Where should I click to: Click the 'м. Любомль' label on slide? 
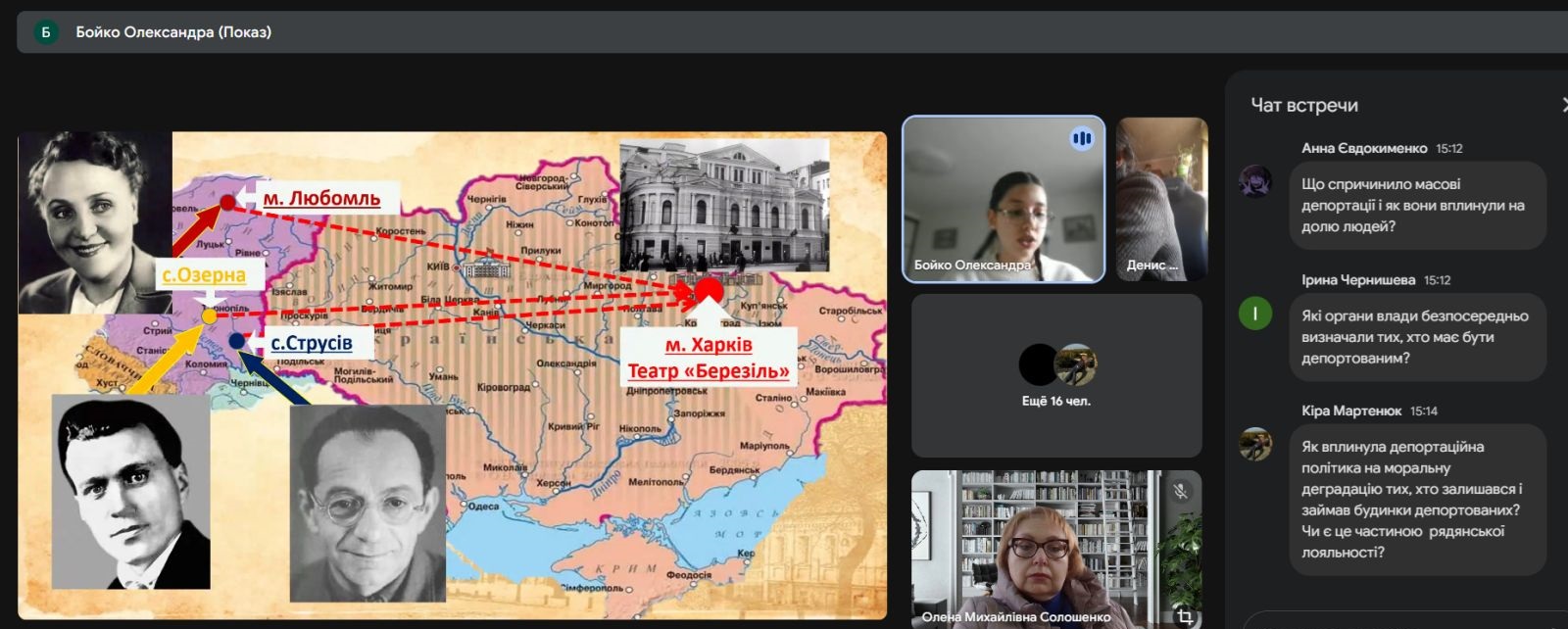pyautogui.click(x=320, y=198)
